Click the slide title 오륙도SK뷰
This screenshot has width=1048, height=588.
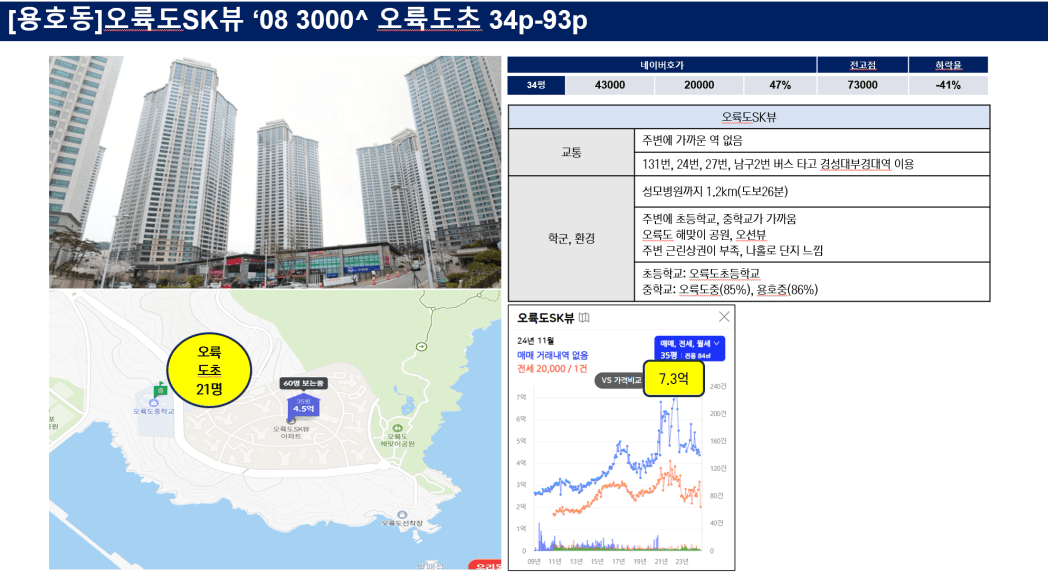[173, 19]
